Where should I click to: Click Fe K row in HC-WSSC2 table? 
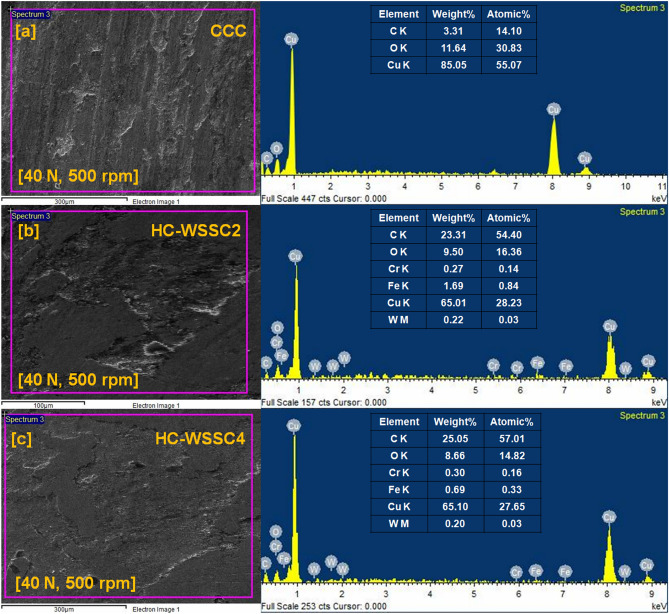(x=454, y=286)
